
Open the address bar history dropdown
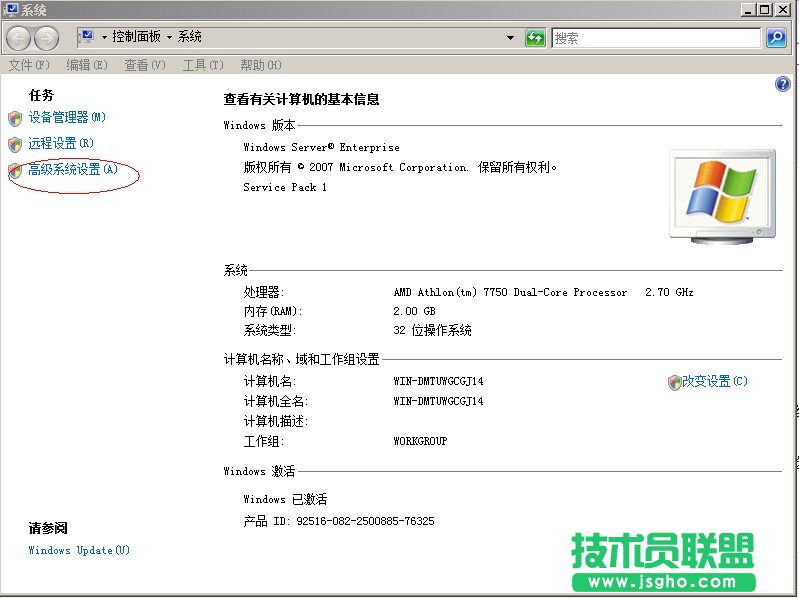click(510, 38)
